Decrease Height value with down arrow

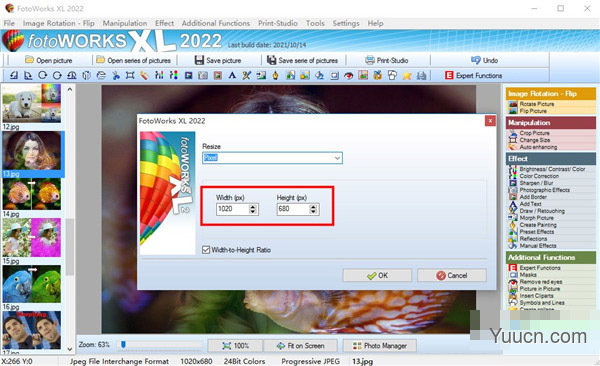(313, 211)
